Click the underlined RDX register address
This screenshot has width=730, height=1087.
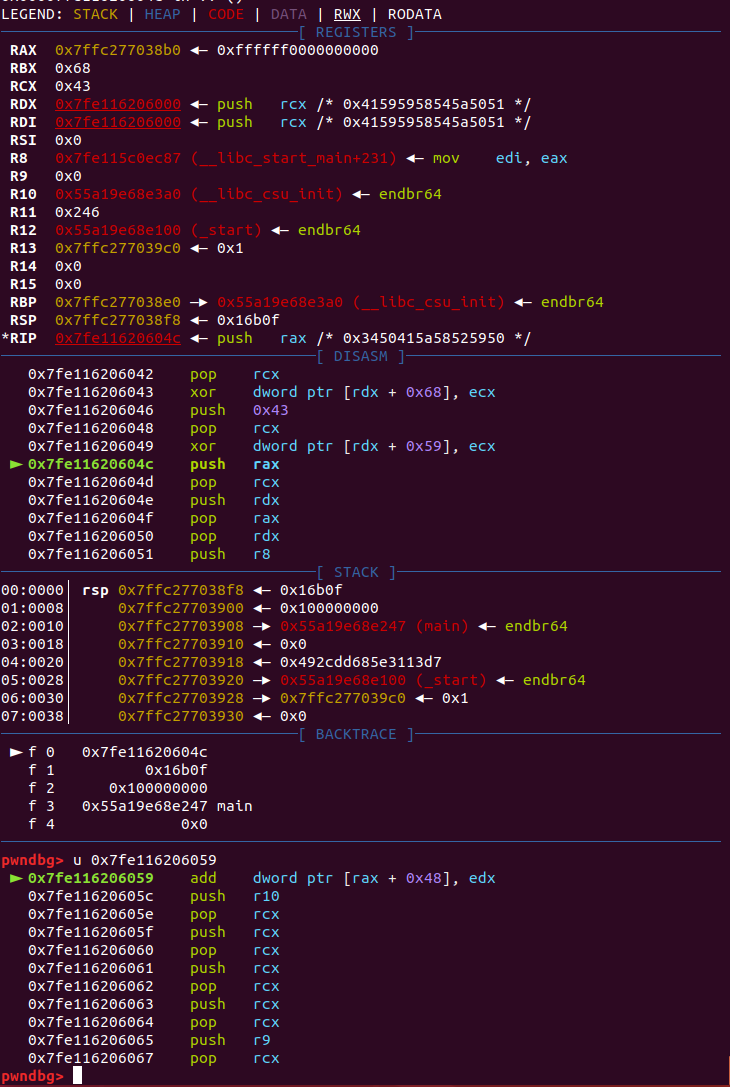118,105
